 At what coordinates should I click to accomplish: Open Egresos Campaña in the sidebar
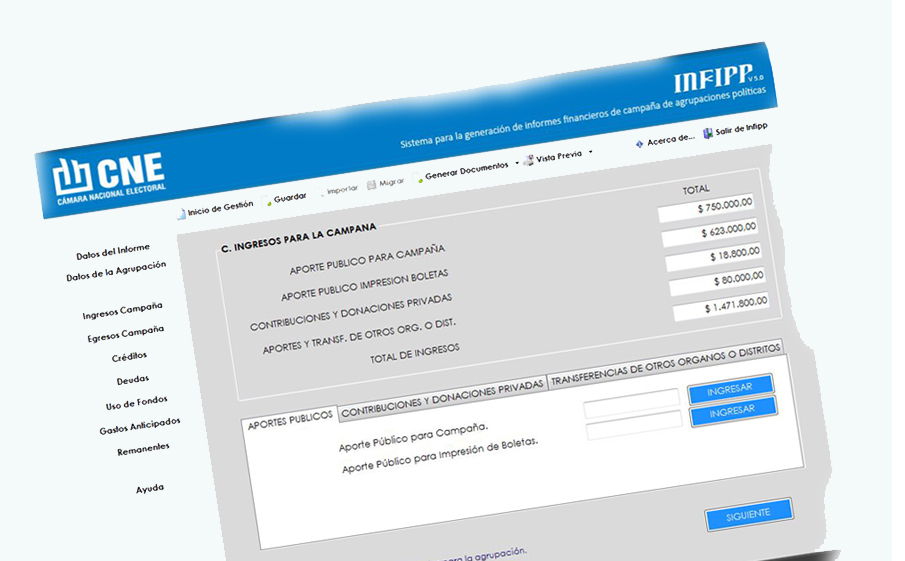click(x=125, y=333)
